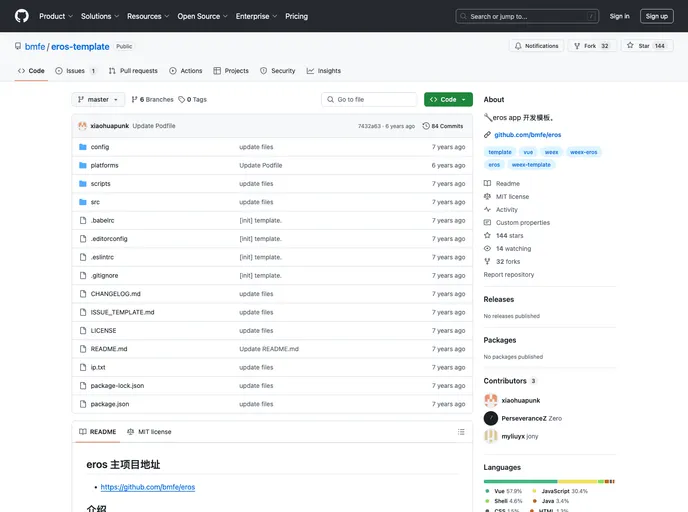This screenshot has height=512, width=688.
Task: Click the link icon beside github.com/bmfe/eros
Action: (487, 135)
